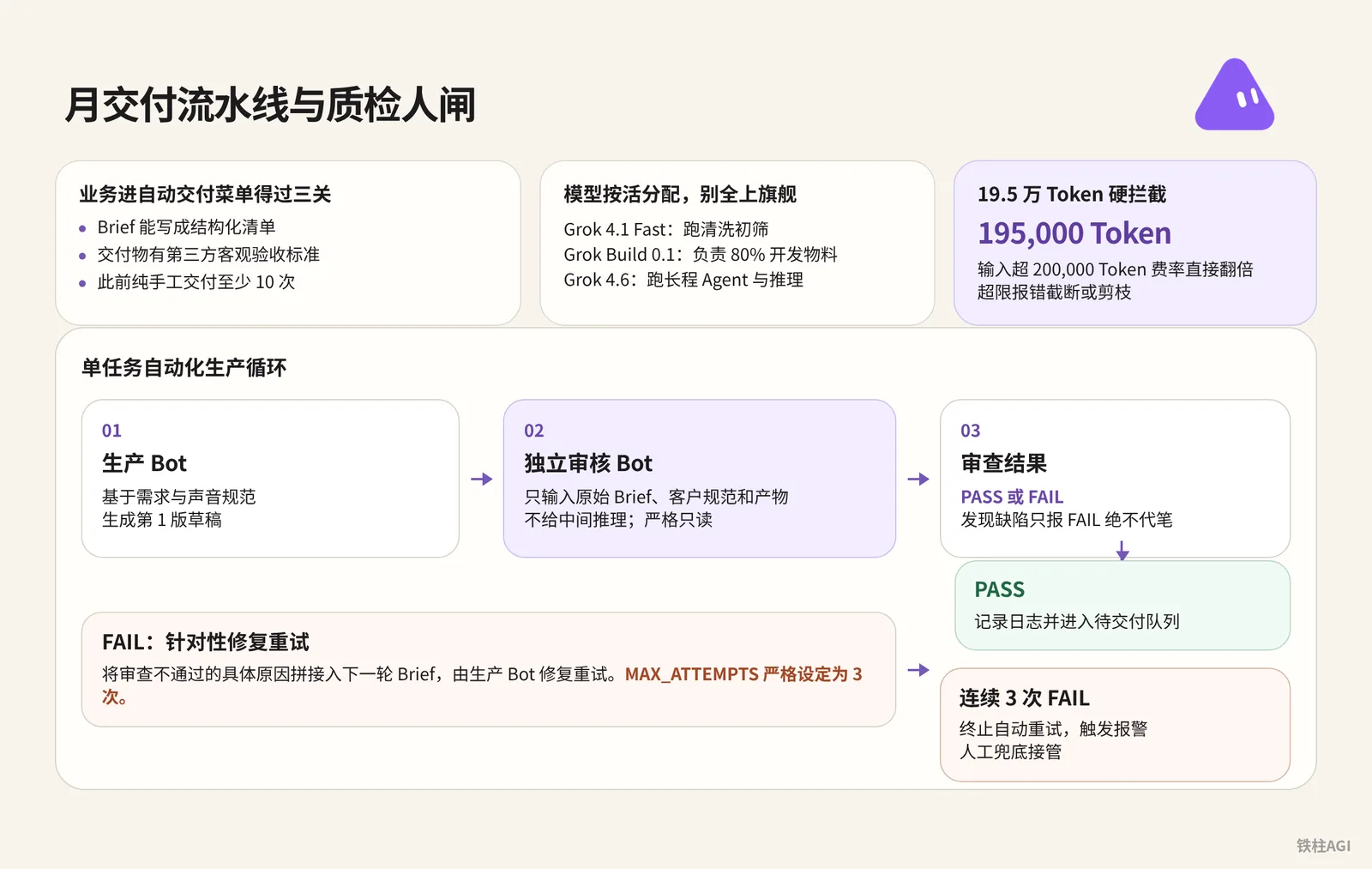Click text 只输入原始 Brief、客户规范和产物
Screen dimensions: 1372x869
click(x=656, y=497)
